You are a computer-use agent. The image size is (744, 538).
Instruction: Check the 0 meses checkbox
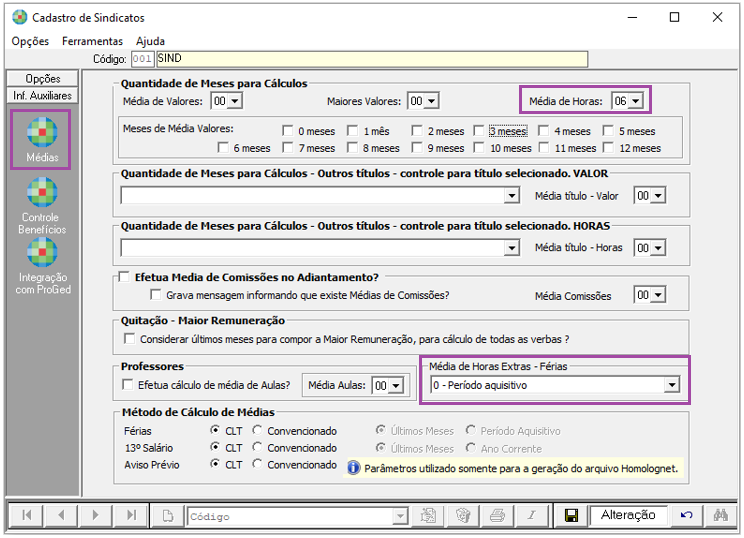pos(287,130)
